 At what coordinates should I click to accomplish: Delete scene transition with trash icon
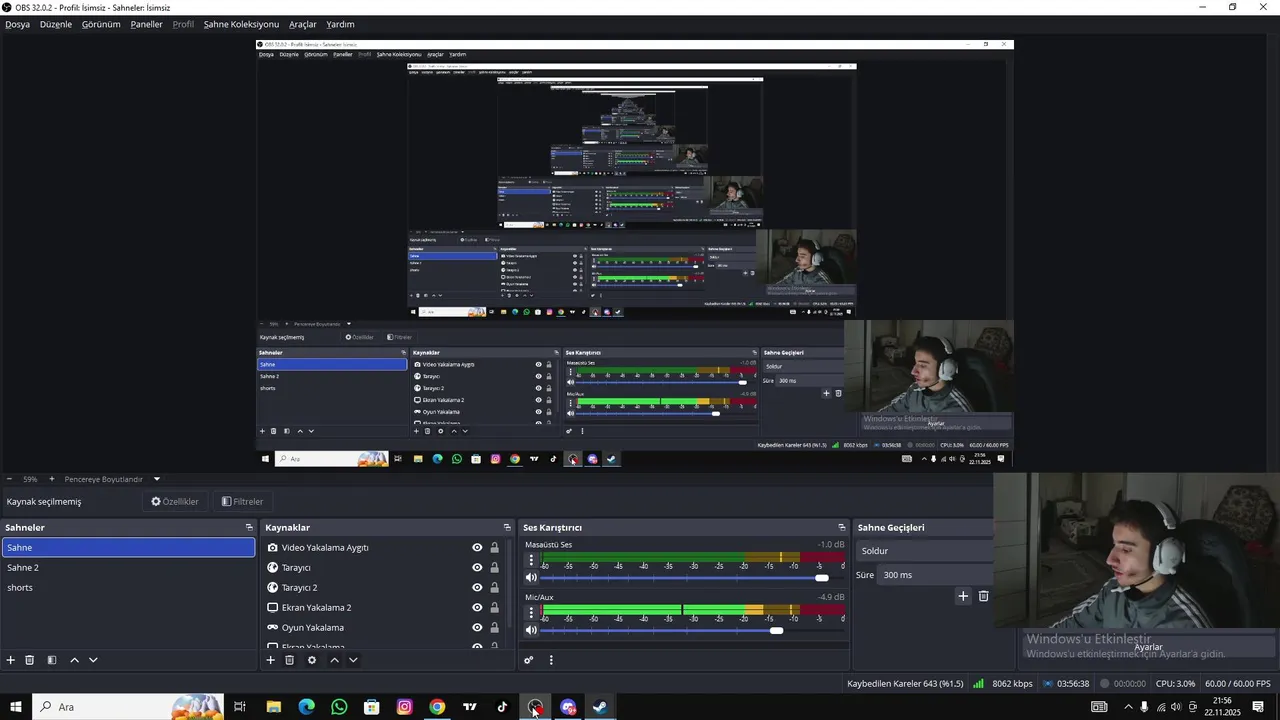pyautogui.click(x=984, y=596)
